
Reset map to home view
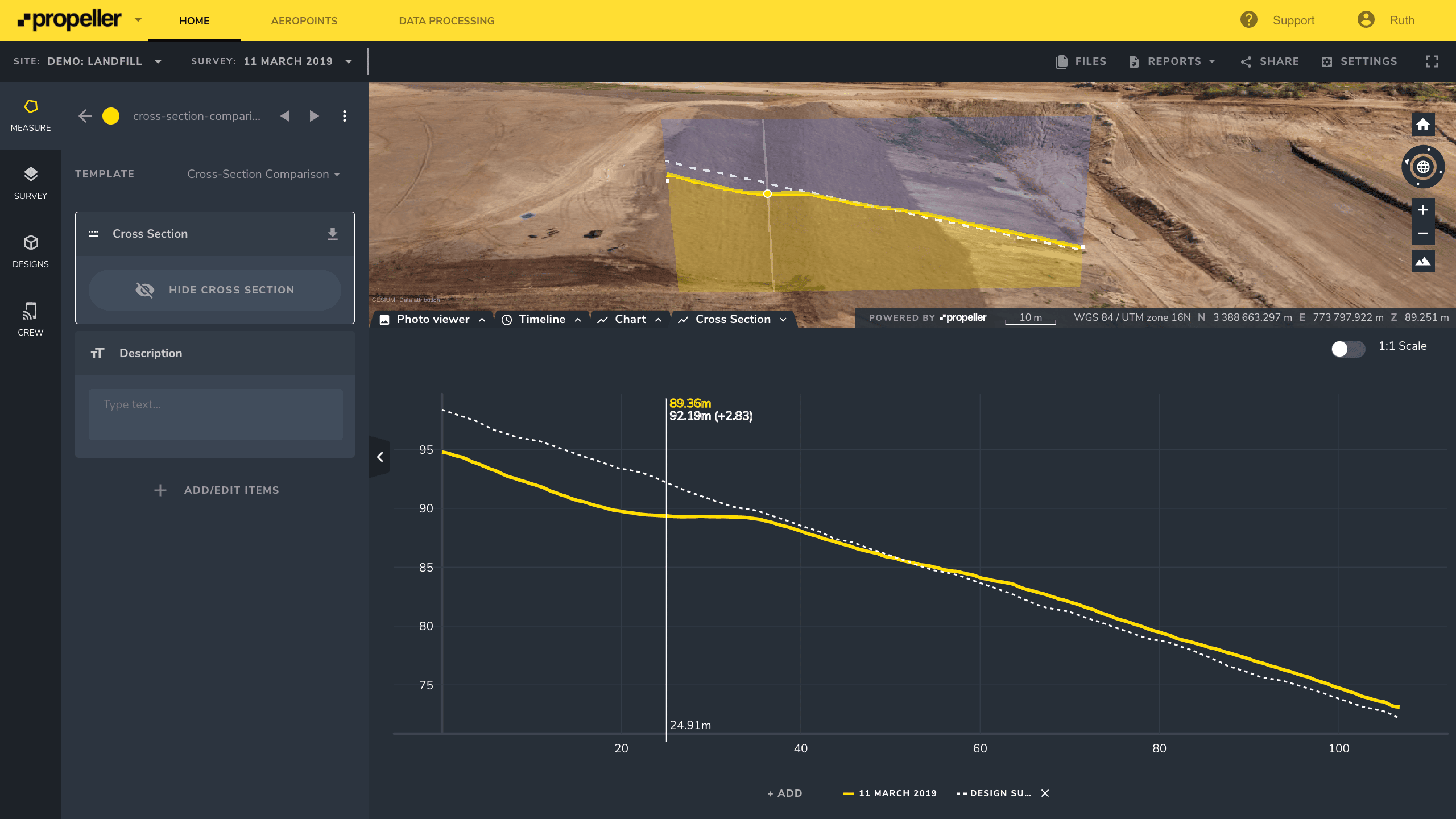[1423, 125]
